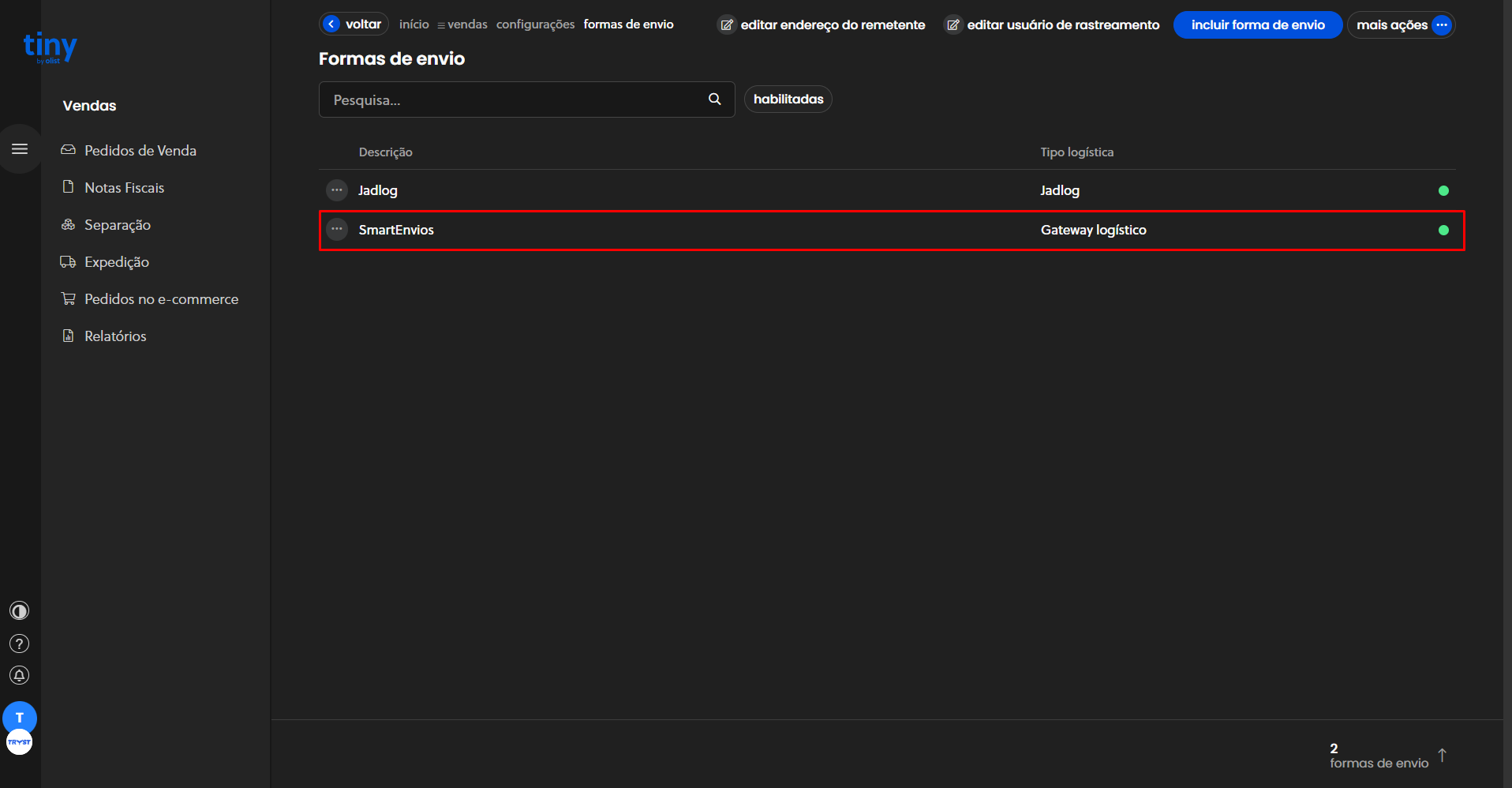
Task: Open the options dots for SmartEnvios row
Action: coord(337,230)
